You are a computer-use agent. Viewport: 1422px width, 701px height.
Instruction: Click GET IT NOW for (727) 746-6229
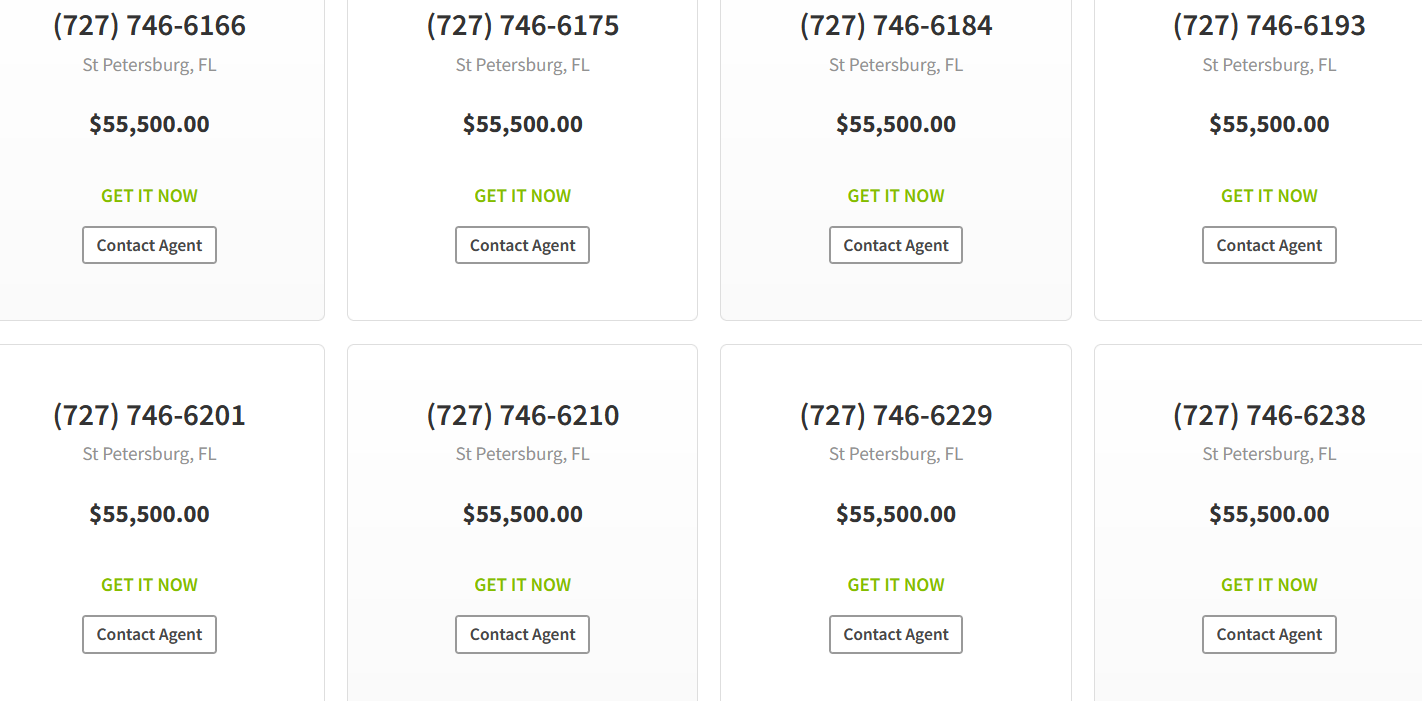(896, 585)
